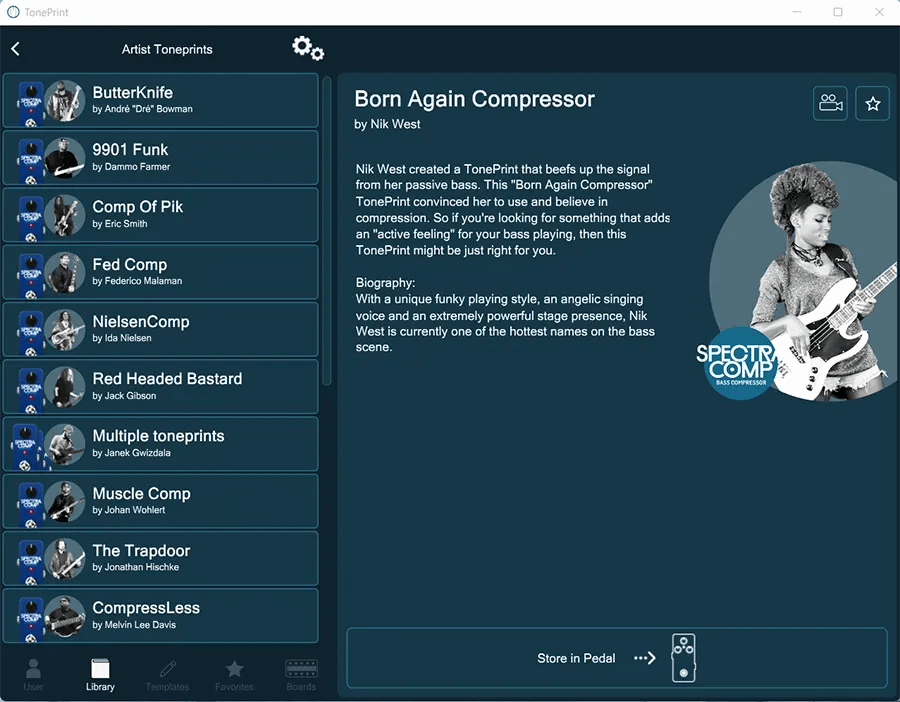Click the toneprint list scrollbar

(327, 230)
